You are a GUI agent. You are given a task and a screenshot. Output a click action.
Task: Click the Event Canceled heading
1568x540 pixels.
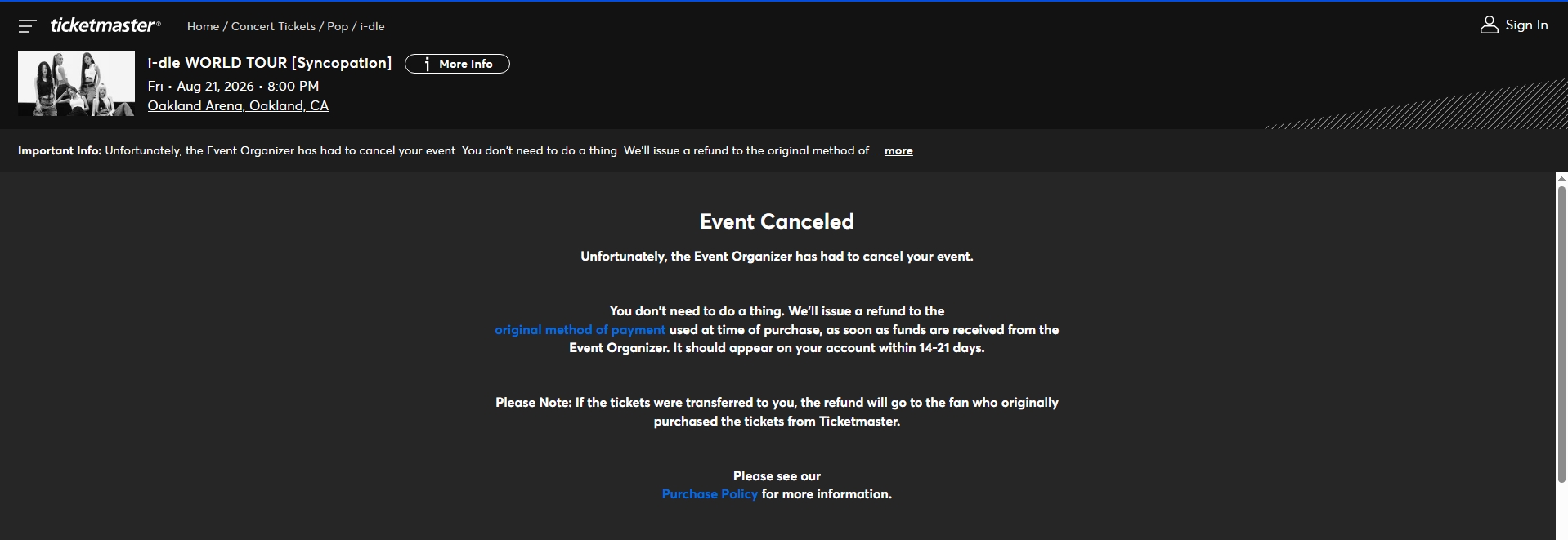tap(777, 221)
